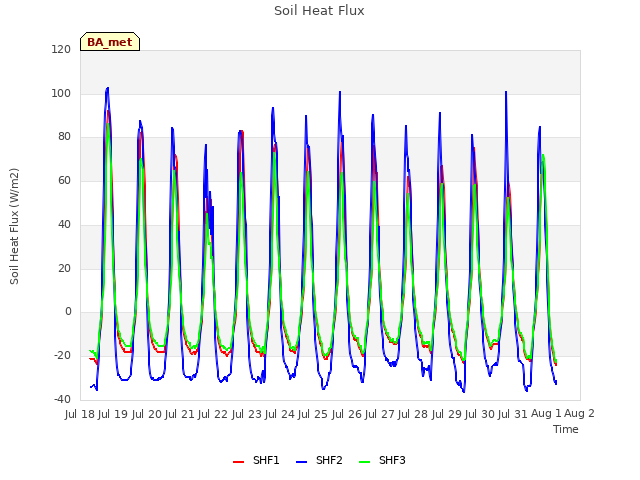Click the Jul 21 x-axis label
The width and height of the screenshot is (640, 480).
[180, 414]
